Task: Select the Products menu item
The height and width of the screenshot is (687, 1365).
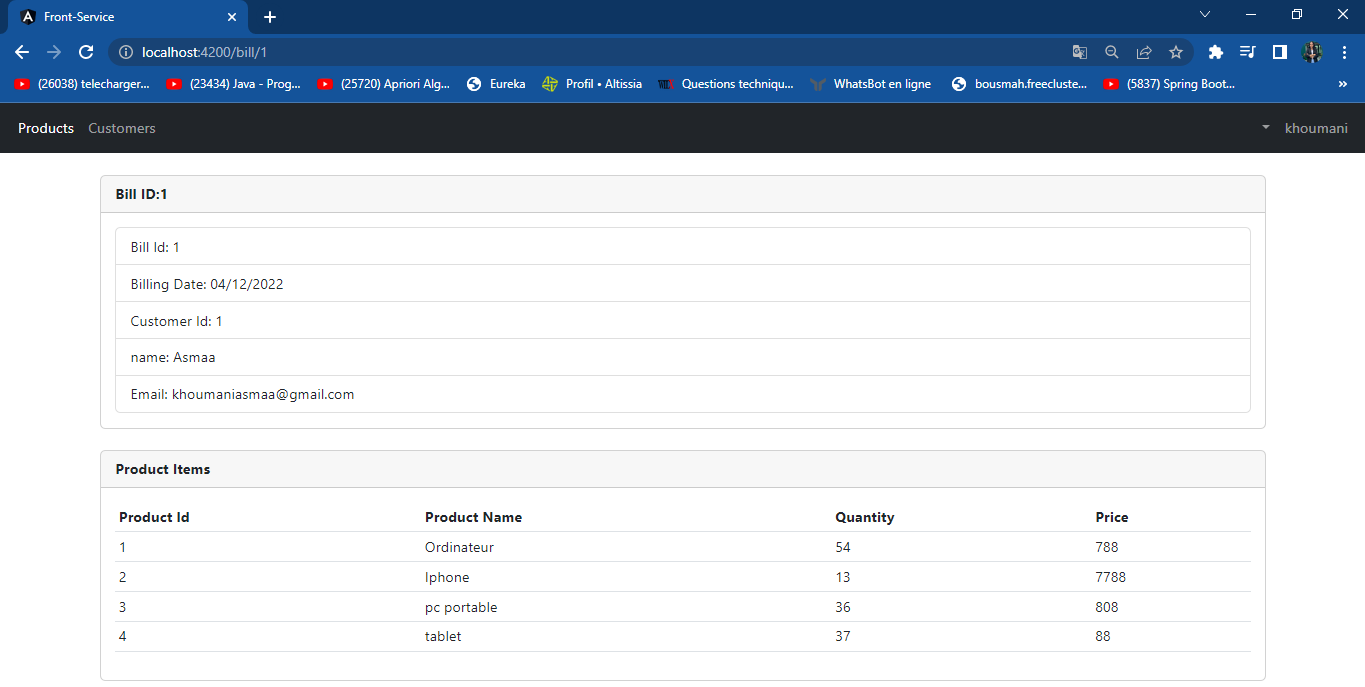Action: coord(45,128)
